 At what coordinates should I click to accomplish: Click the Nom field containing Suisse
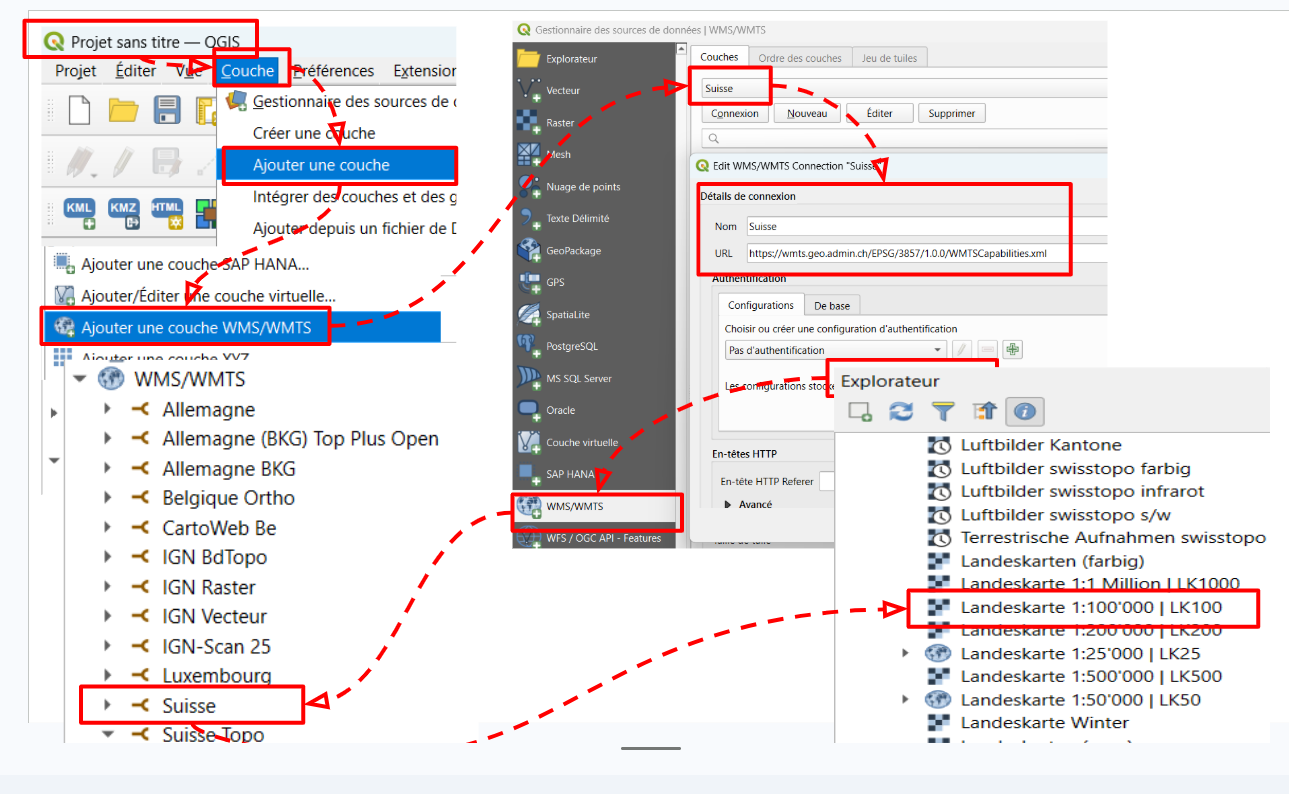[926, 227]
